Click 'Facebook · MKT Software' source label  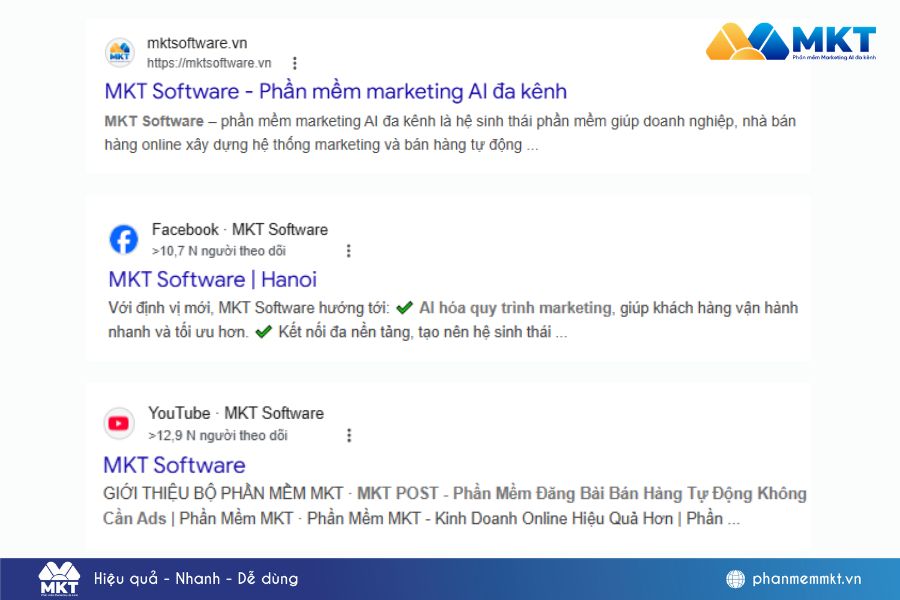240,230
